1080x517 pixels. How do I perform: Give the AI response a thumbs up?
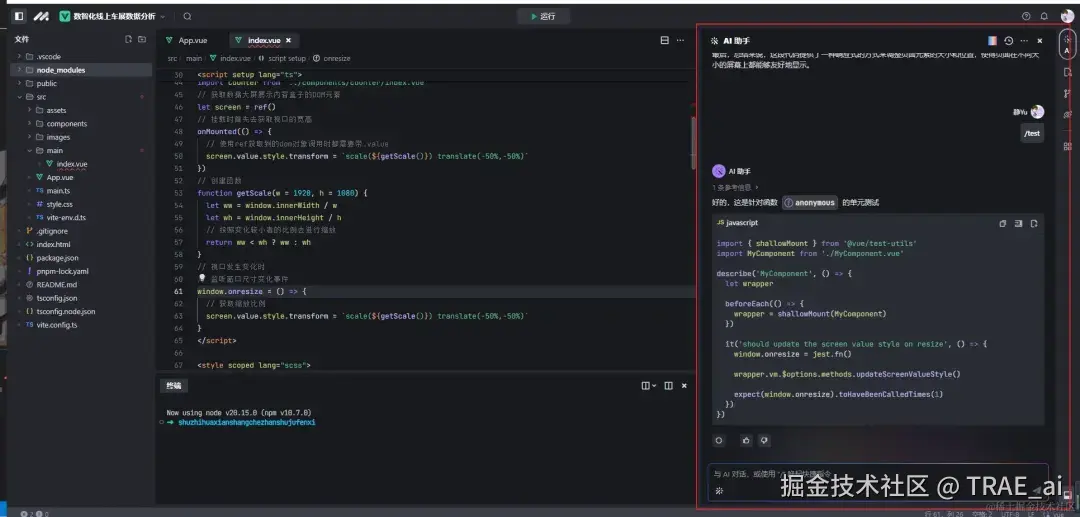(x=746, y=441)
